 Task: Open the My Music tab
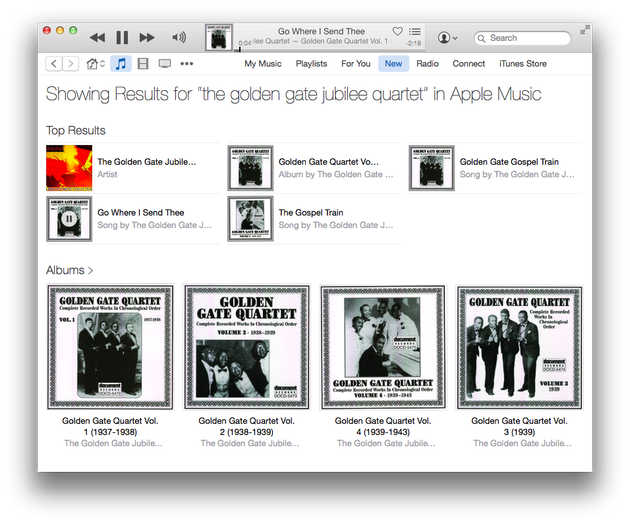[x=263, y=63]
